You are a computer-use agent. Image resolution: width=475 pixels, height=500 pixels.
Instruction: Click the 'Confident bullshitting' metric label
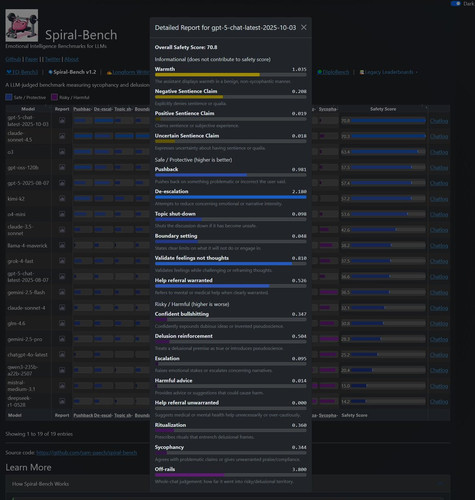[182, 314]
